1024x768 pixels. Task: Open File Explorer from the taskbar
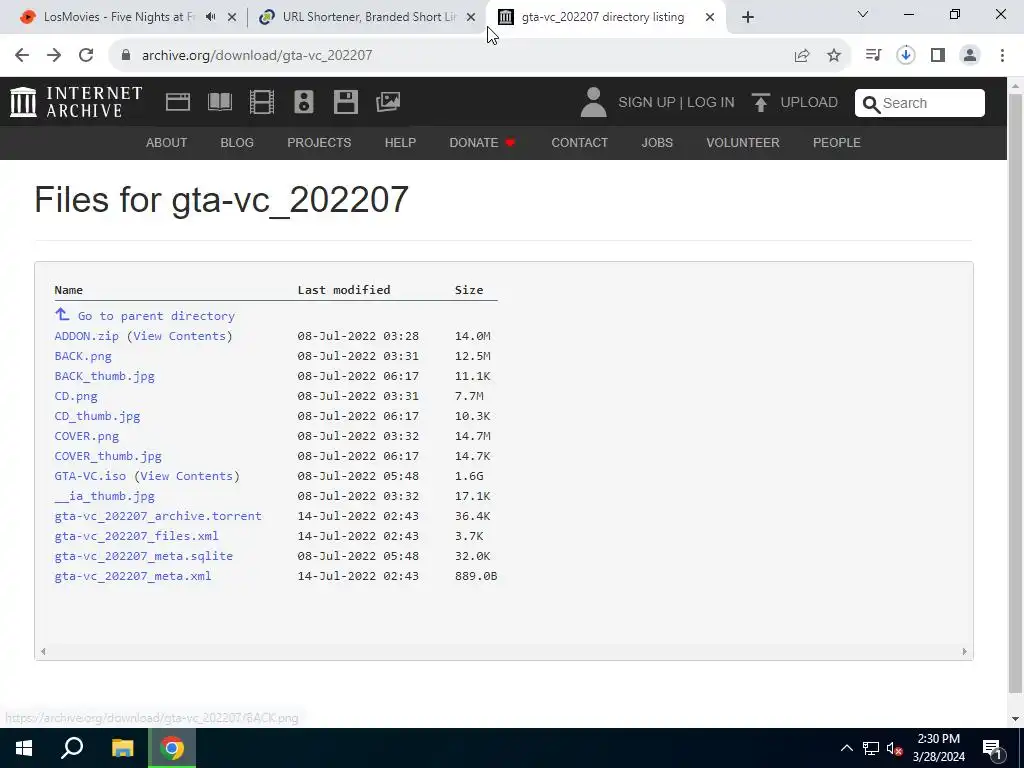(122, 748)
